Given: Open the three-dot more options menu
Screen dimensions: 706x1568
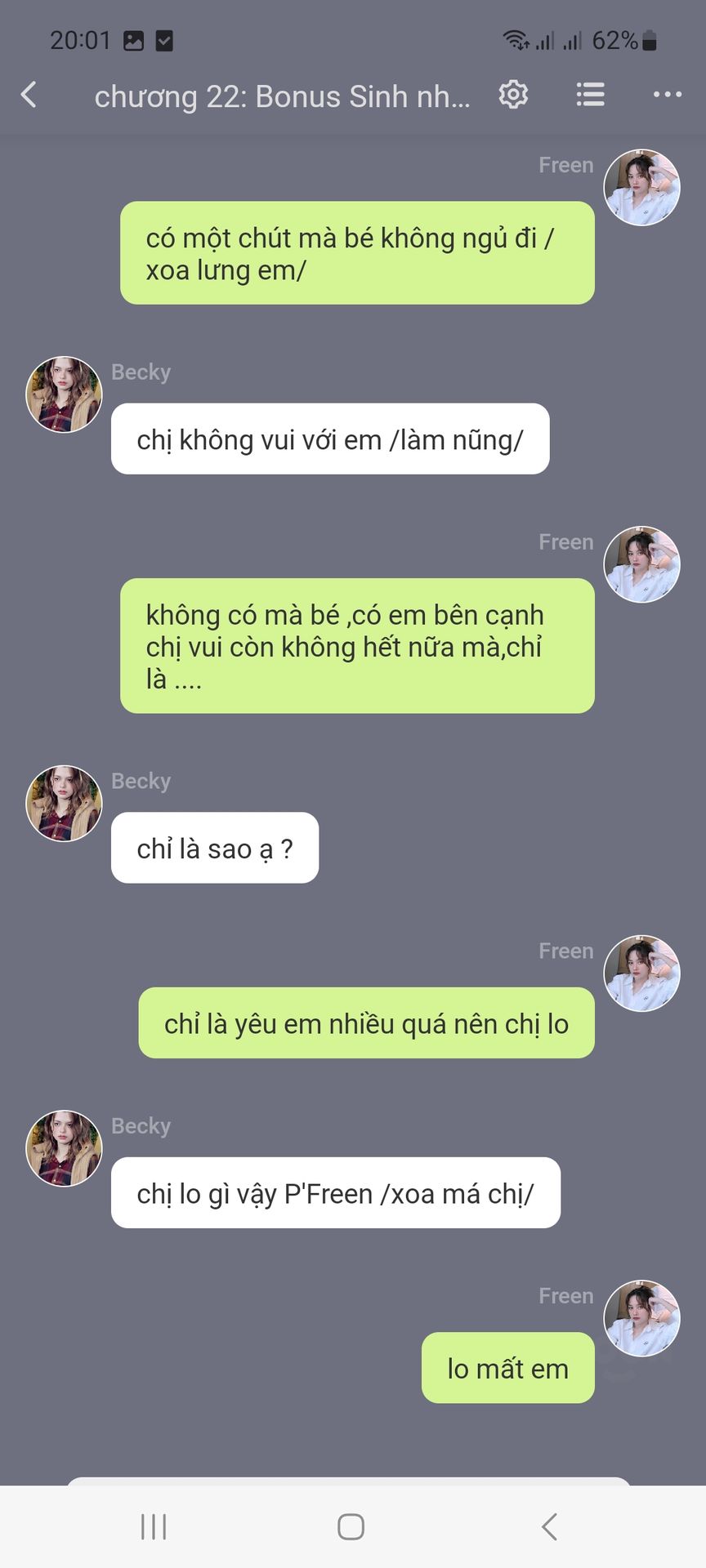Looking at the screenshot, I should coord(667,95).
